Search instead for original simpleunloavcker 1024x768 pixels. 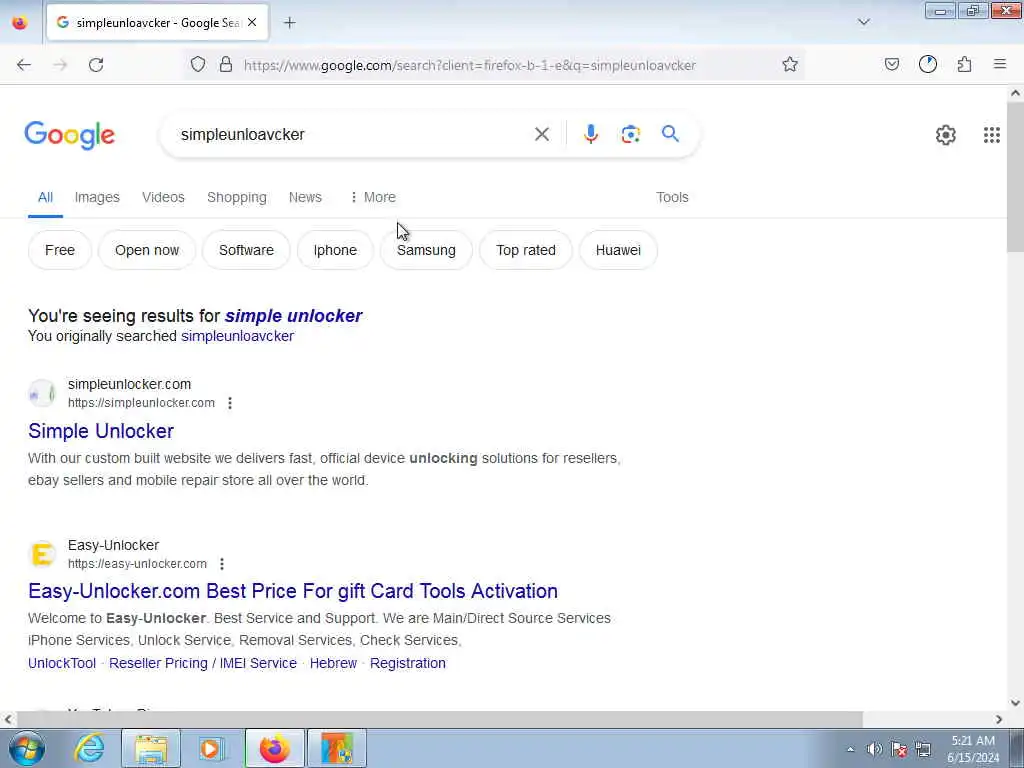click(237, 336)
